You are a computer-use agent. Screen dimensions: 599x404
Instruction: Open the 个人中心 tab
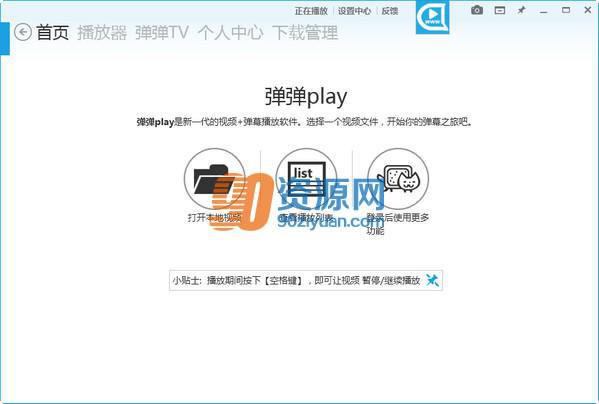[230, 32]
